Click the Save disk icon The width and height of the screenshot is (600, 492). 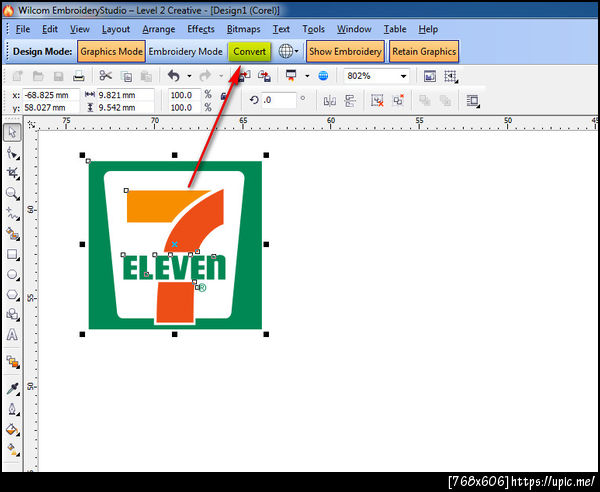click(x=58, y=76)
